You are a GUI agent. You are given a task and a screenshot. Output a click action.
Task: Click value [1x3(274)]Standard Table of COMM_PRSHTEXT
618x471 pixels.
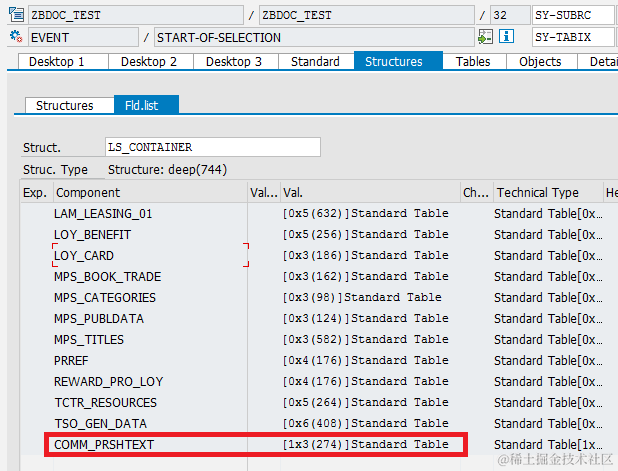pos(366,444)
